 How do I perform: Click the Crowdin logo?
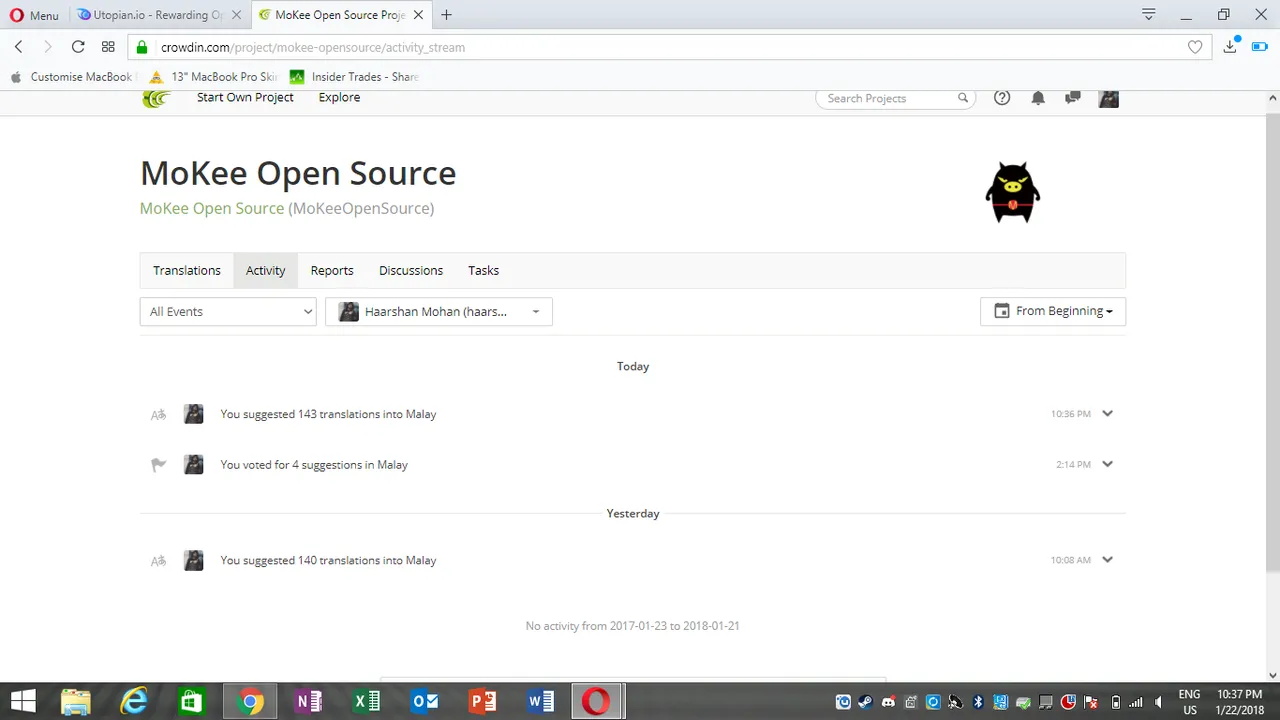click(156, 98)
